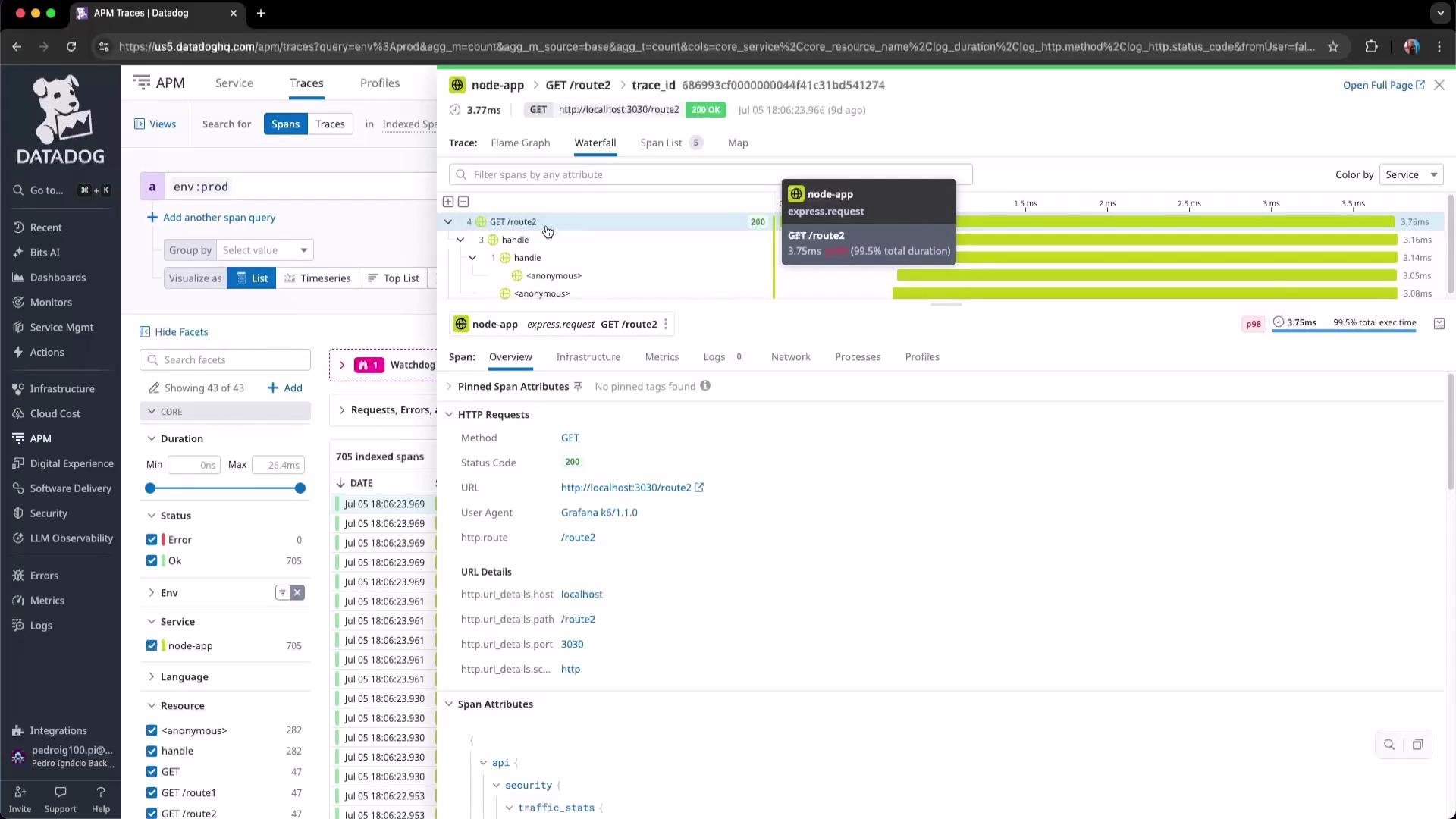Image resolution: width=1456 pixels, height=819 pixels.
Task: Open Logs in the sidebar
Action: click(41, 626)
